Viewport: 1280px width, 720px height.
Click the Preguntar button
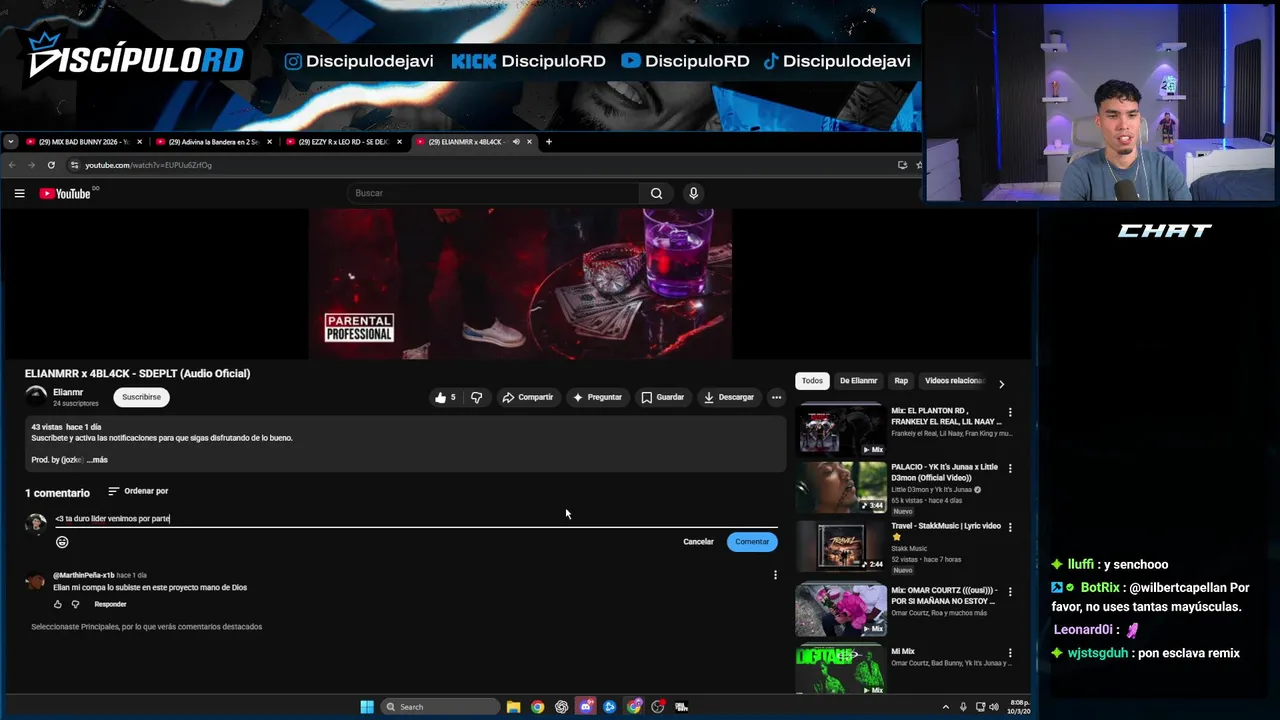pyautogui.click(x=597, y=397)
